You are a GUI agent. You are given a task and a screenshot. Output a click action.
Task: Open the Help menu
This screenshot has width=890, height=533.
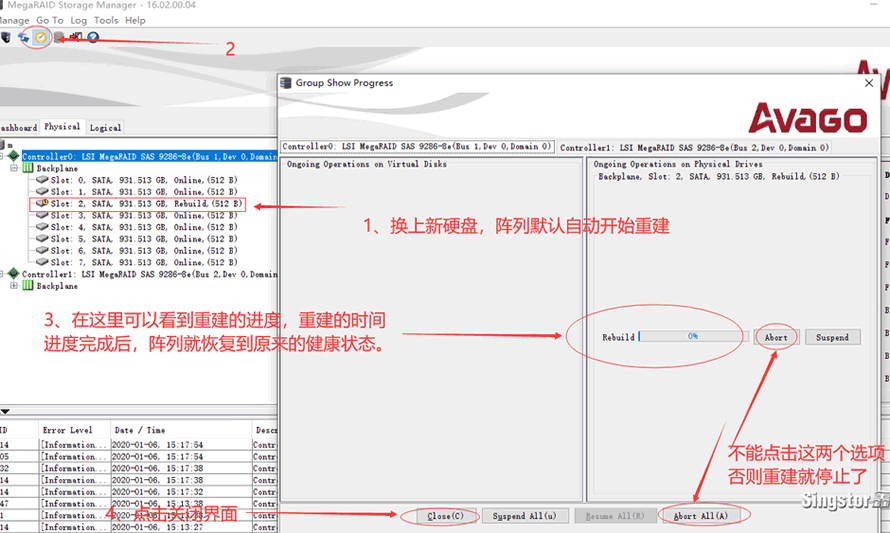coord(135,20)
